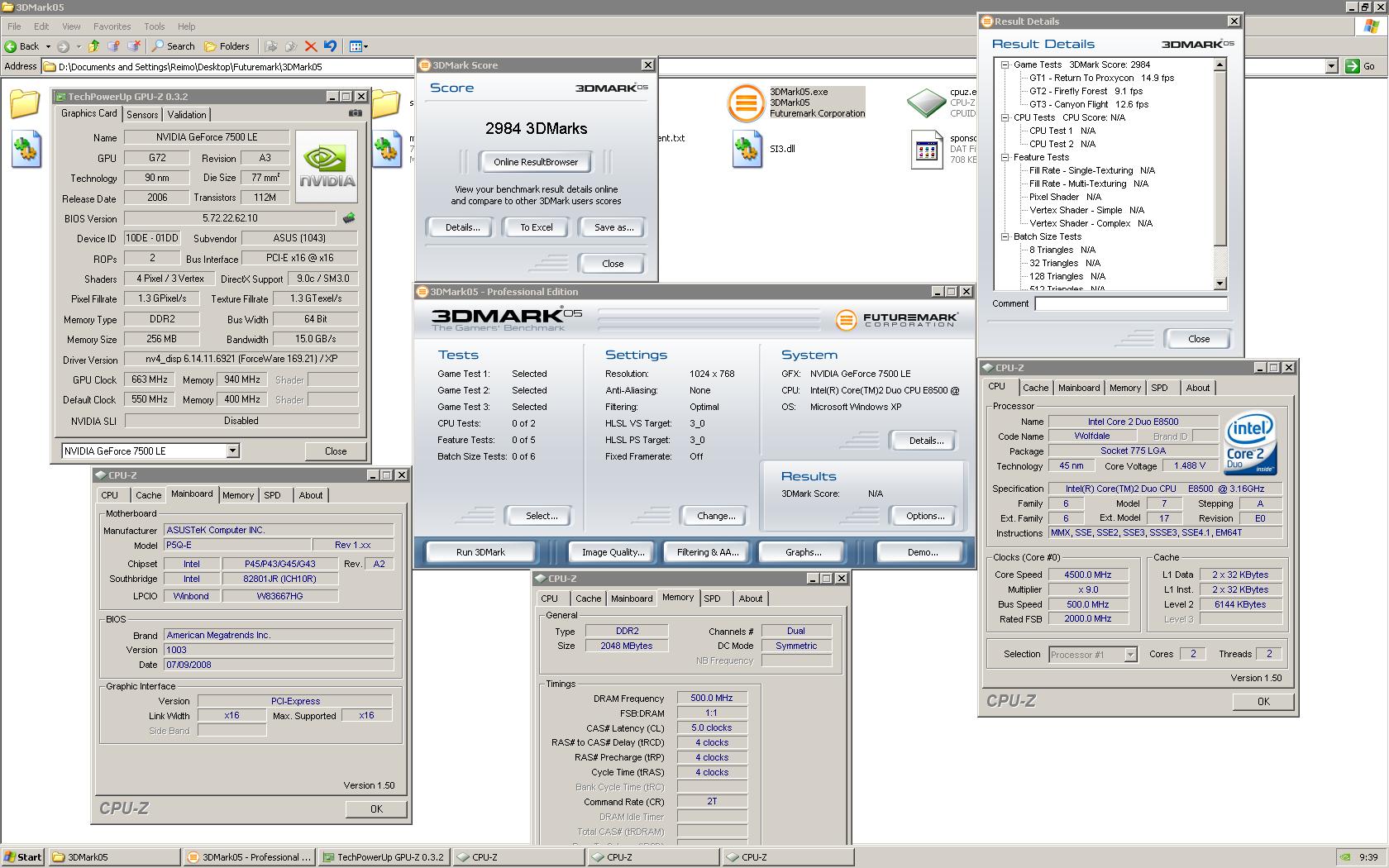
Task: Collapse the Batch Size Tests node
Action: pos(1005,236)
